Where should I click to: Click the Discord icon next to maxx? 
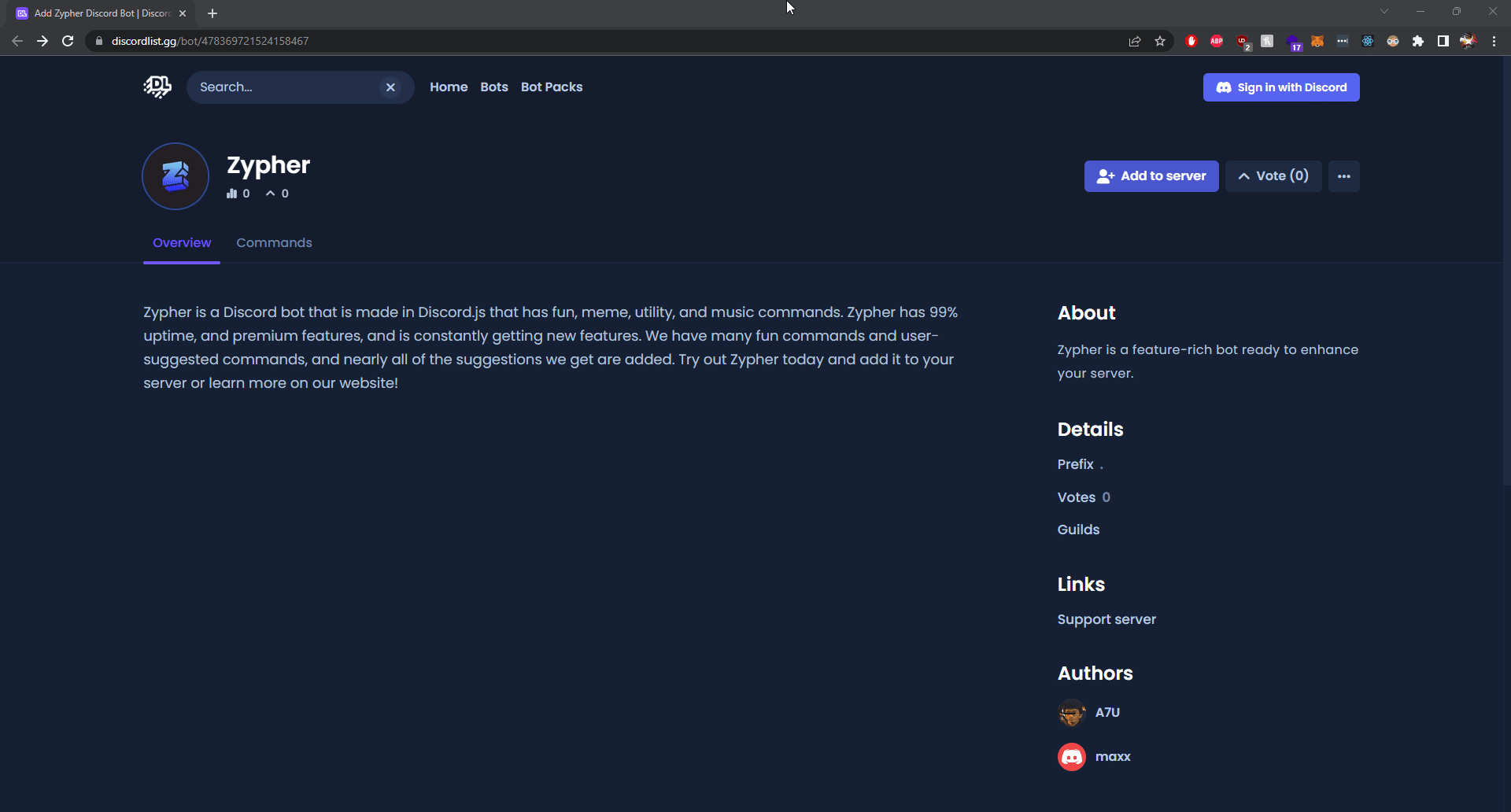tap(1071, 756)
